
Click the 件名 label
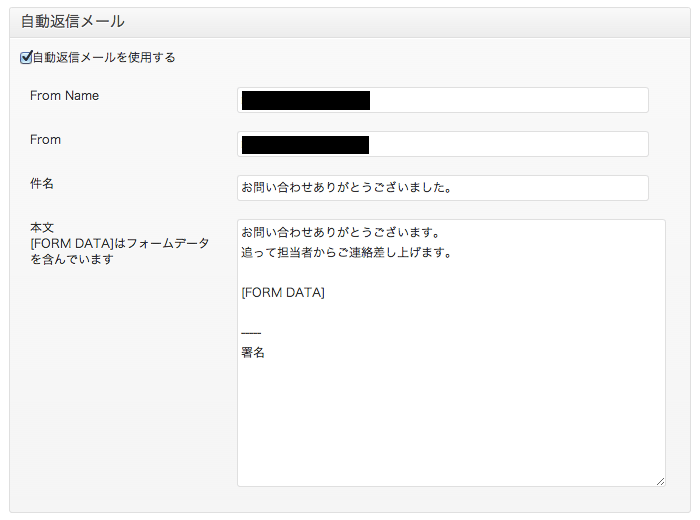point(42,183)
